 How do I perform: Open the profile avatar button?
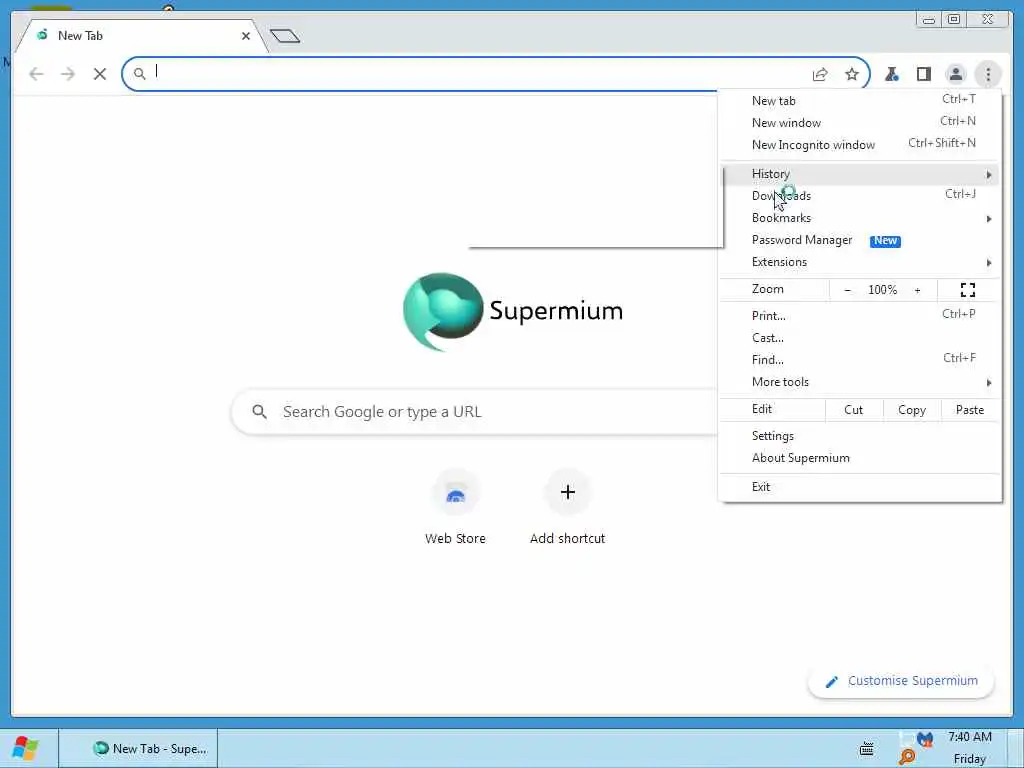tap(955, 74)
